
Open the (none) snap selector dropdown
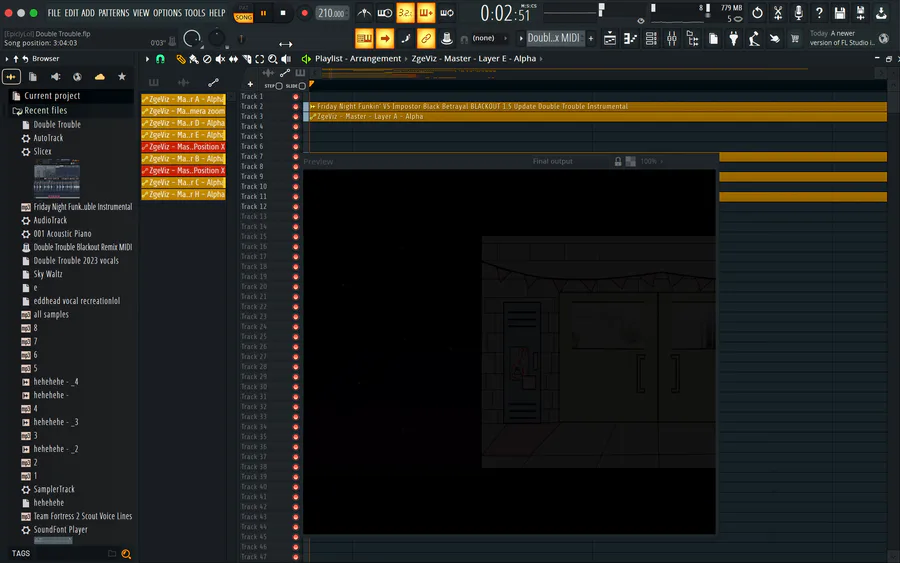tap(485, 38)
